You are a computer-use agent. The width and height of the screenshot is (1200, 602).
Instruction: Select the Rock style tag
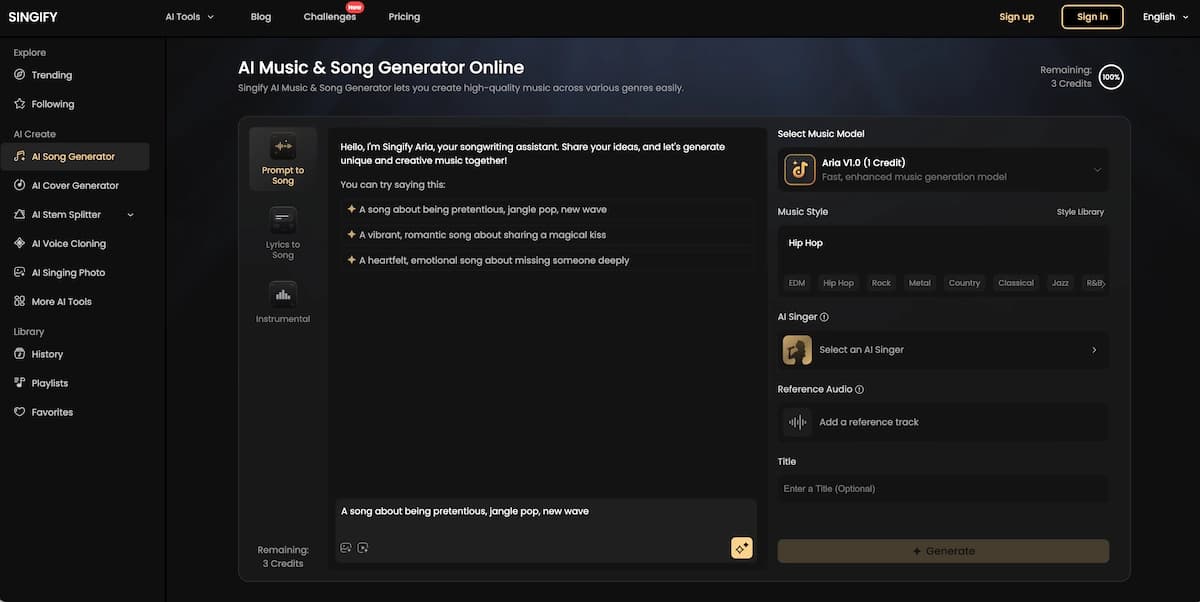[x=881, y=283]
